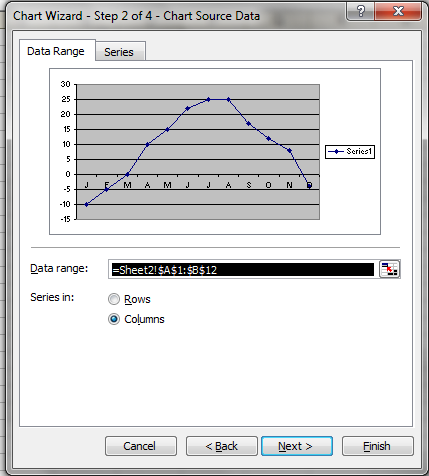Click Finish to complete the chart
This screenshot has width=429, height=476.
378,446
